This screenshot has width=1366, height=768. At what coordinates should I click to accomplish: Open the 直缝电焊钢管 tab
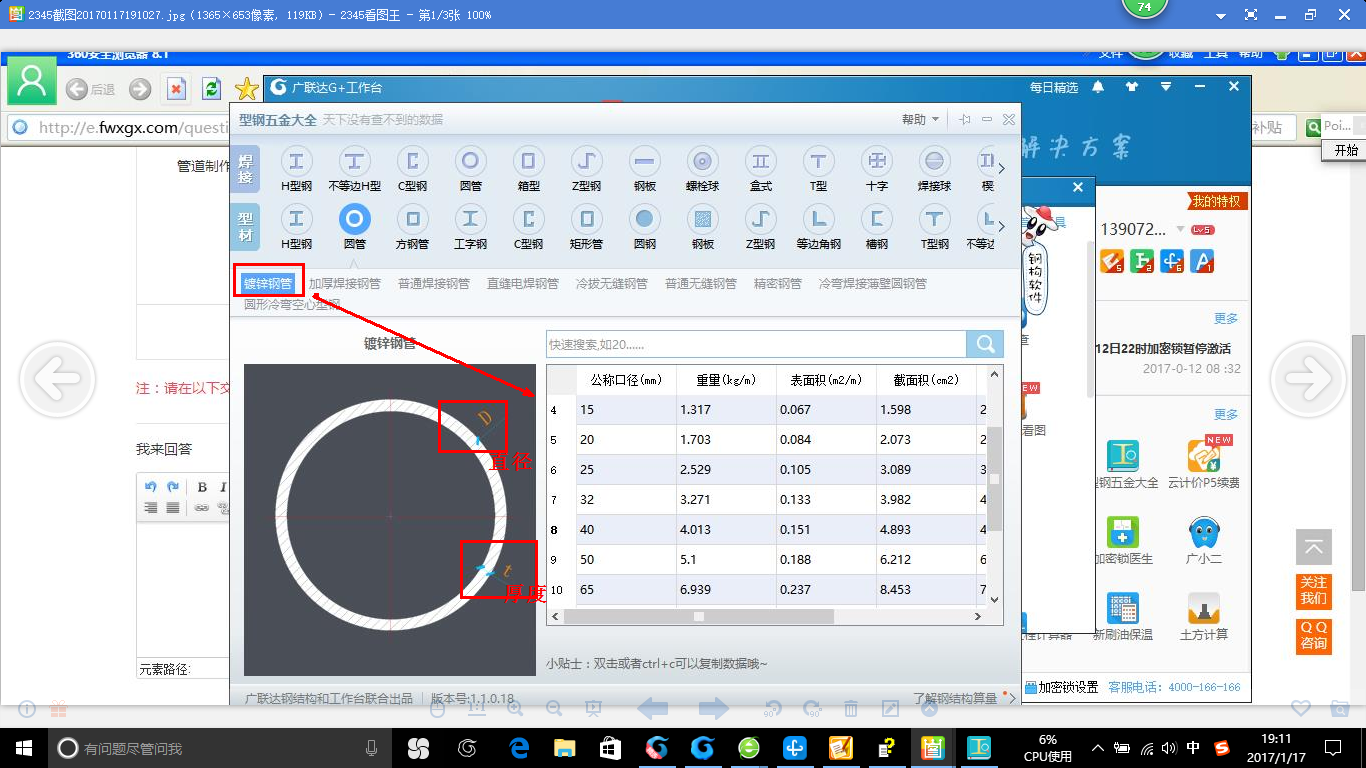pyautogui.click(x=523, y=284)
